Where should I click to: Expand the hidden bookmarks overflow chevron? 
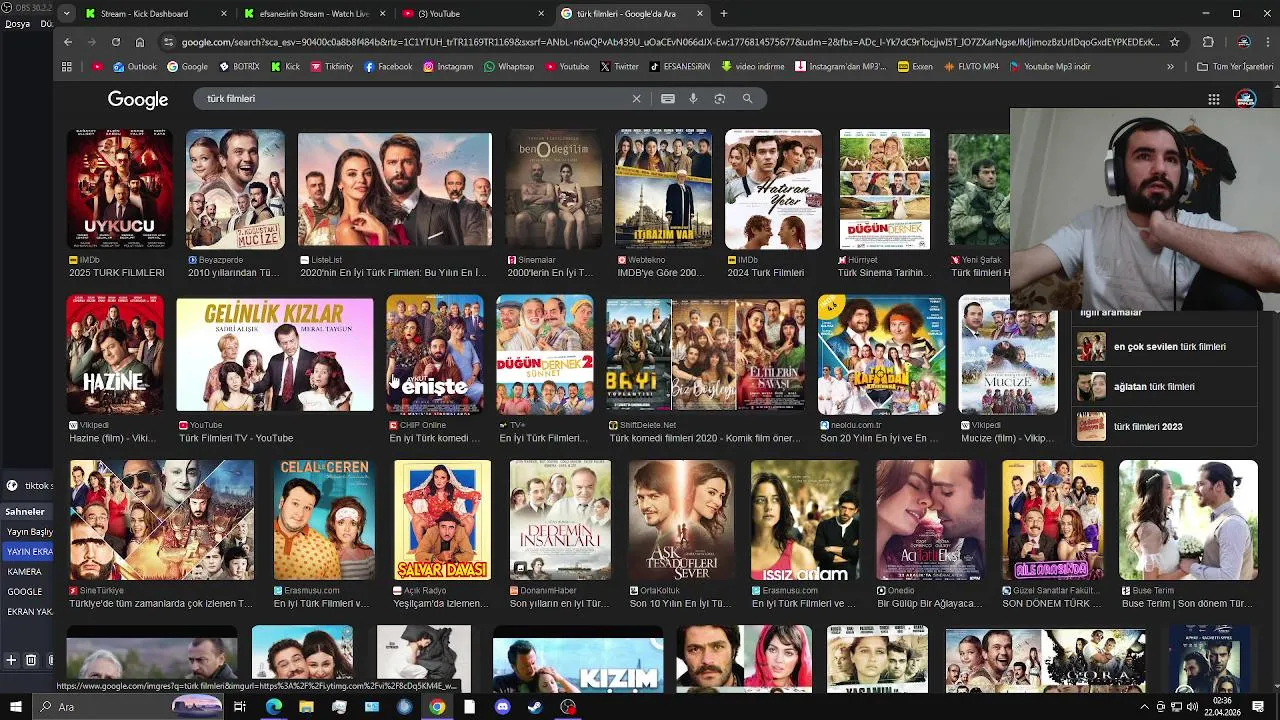1170,67
